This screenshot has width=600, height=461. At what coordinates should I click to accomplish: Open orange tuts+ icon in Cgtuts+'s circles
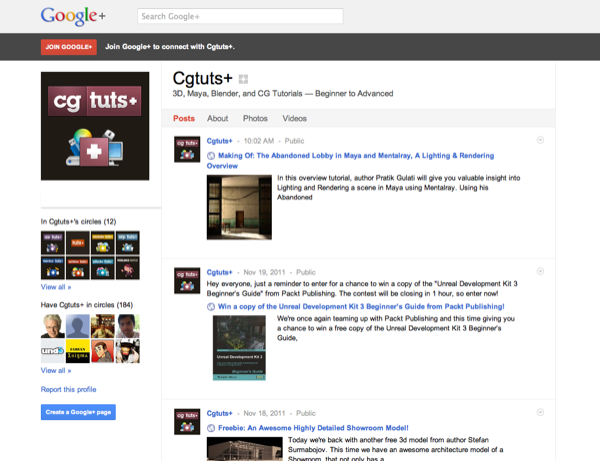[78, 243]
